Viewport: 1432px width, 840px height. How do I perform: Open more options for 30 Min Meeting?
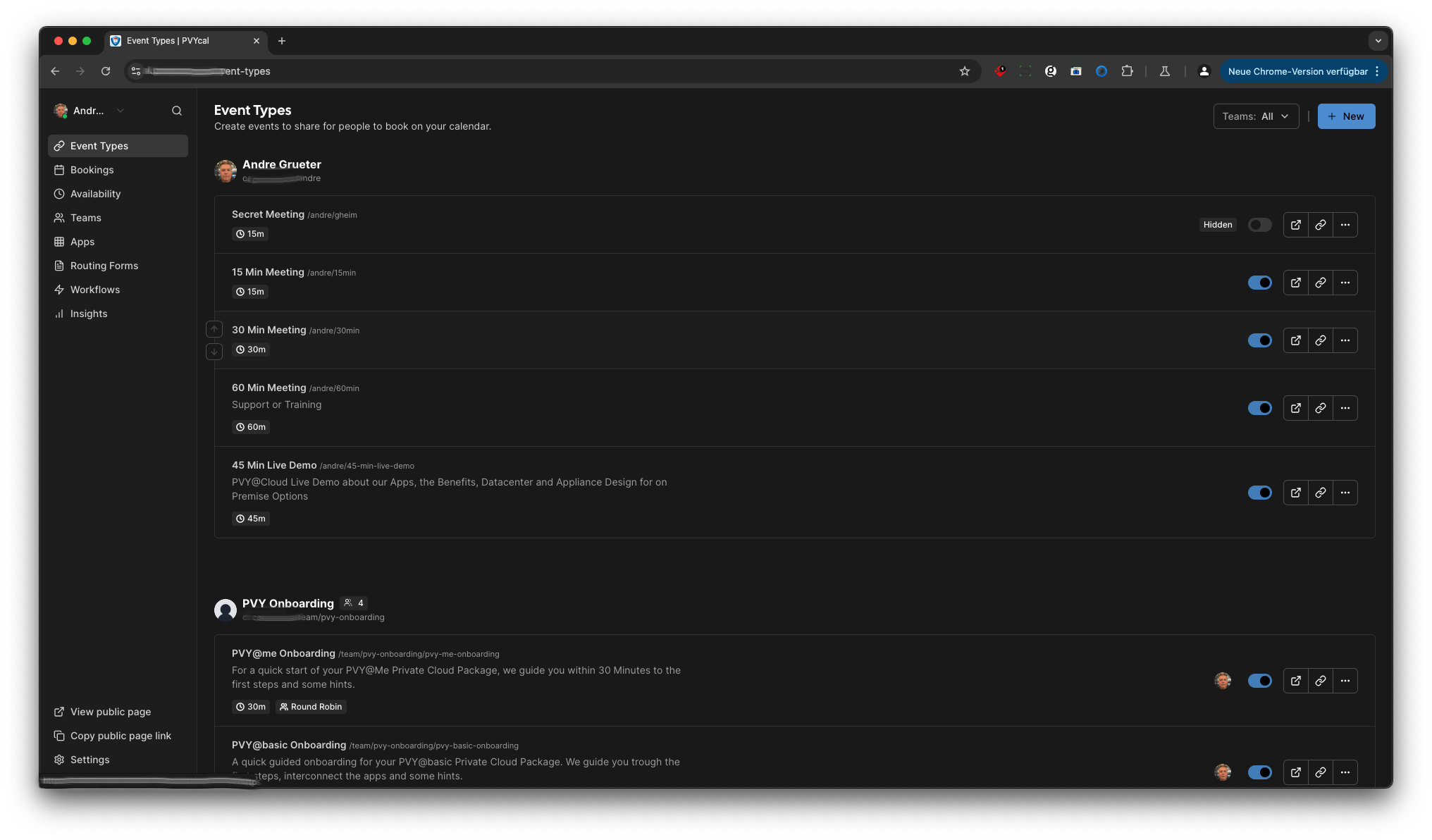pos(1345,340)
